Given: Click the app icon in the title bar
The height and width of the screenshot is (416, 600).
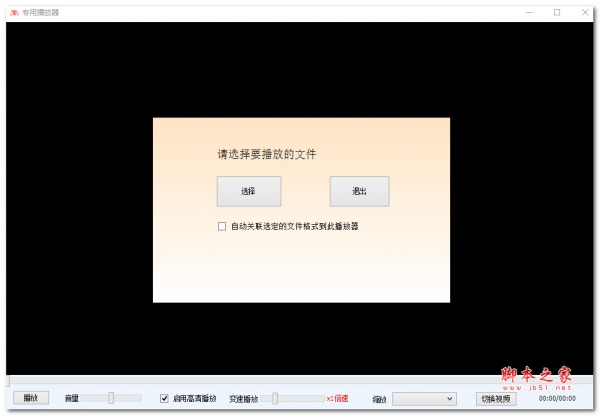Looking at the screenshot, I should [x=14, y=13].
